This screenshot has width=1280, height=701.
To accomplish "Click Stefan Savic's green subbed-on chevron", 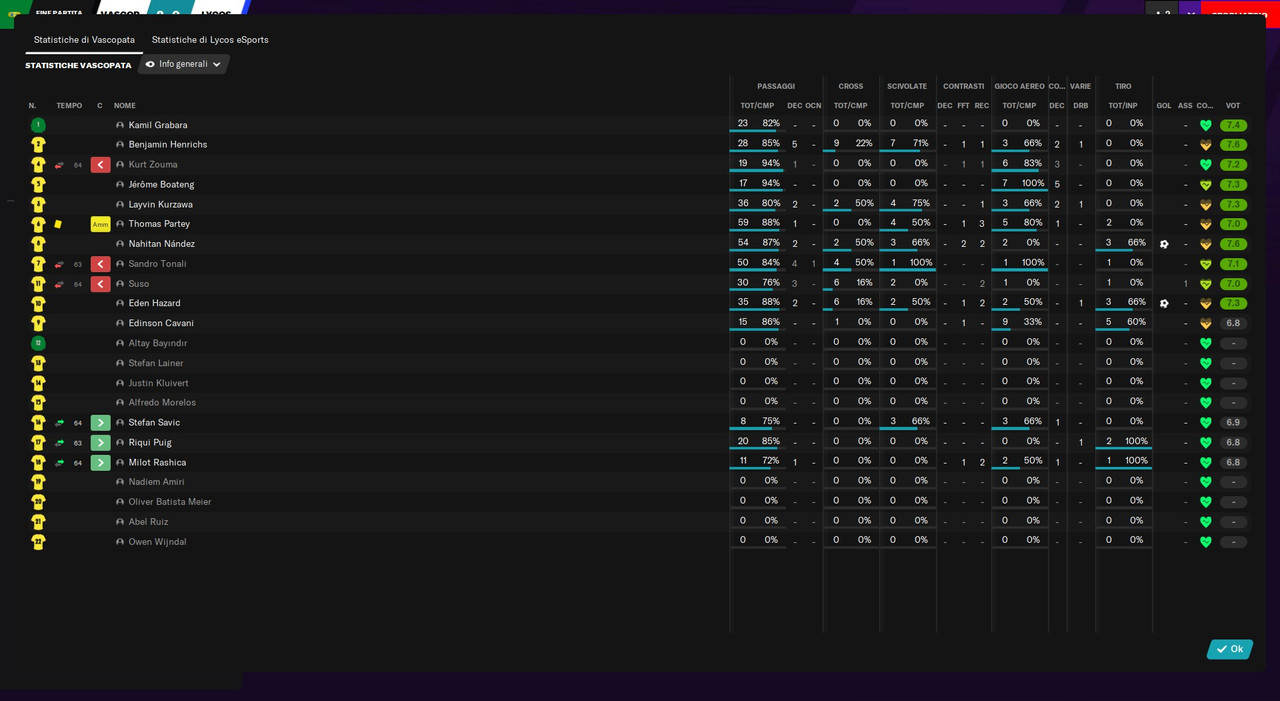I will pyautogui.click(x=100, y=423).
